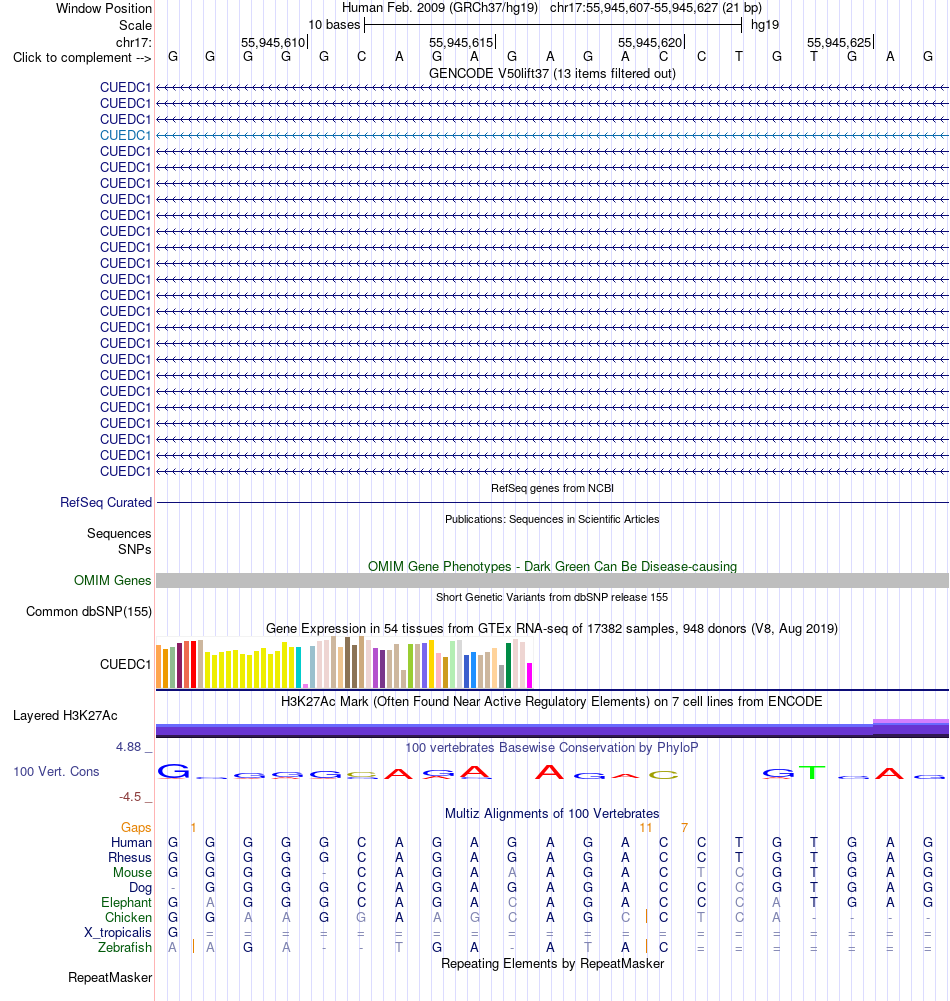Click the 'chr17:55,945,607-55,945,627 (21 bp)' position text
Viewport: 950px width, 1001px height.
click(656, 8)
